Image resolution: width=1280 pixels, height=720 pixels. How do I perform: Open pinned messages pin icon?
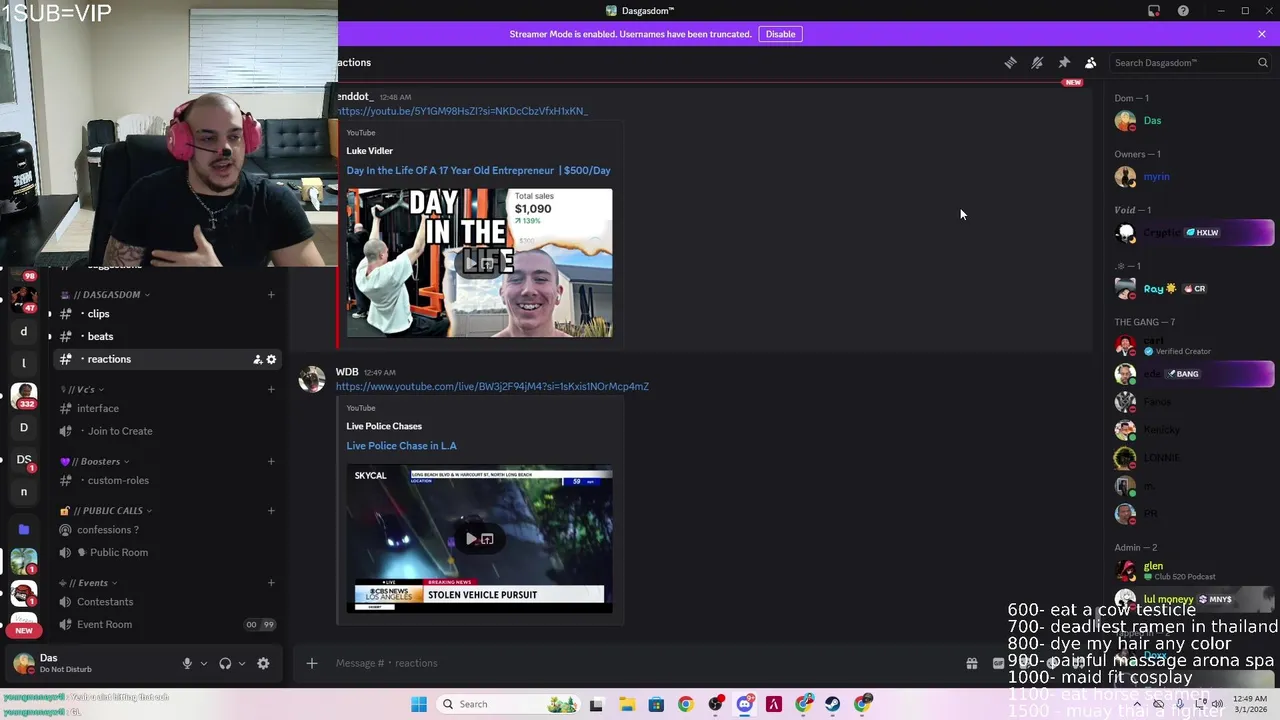tap(1064, 62)
